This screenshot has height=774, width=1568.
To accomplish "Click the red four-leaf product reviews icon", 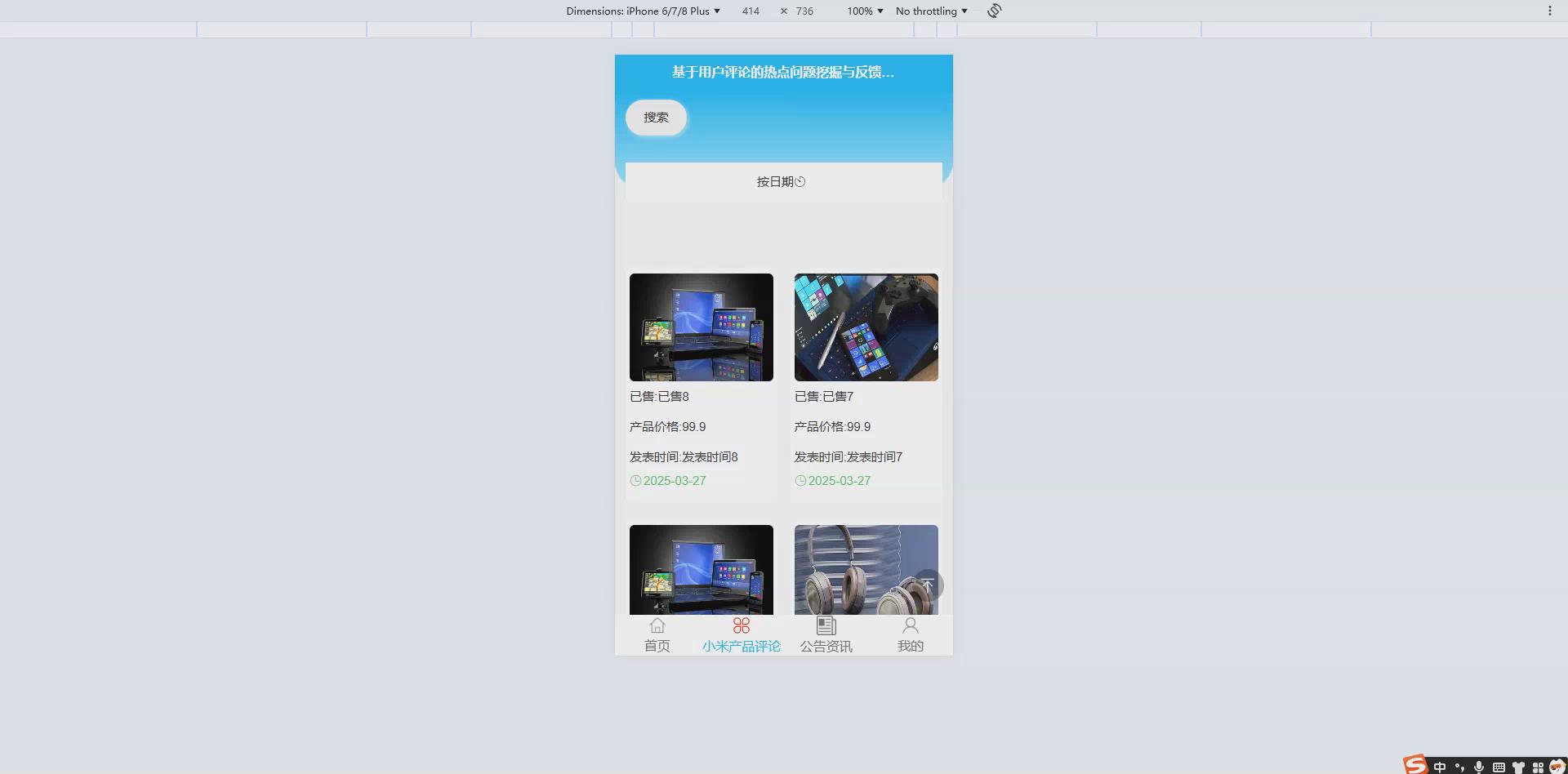I will 742,626.
